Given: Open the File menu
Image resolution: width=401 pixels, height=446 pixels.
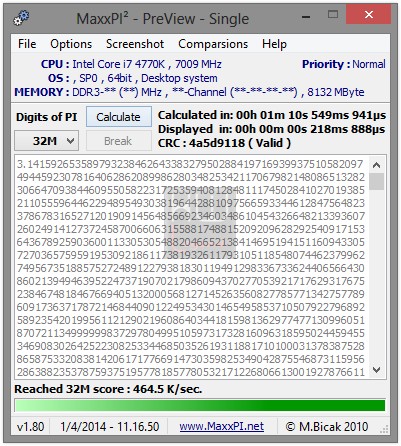Looking at the screenshot, I should [27, 44].
